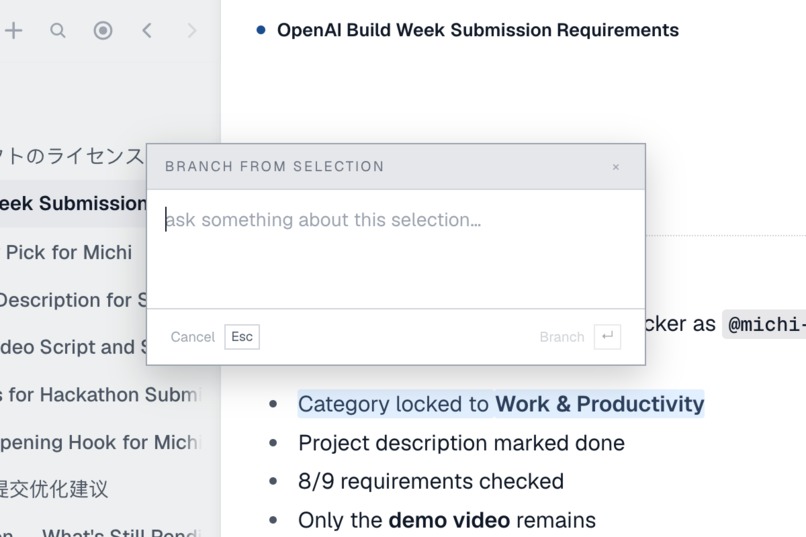Click the 'OpenAI Build Week Submission Requirements' title
806x537 pixels.
click(478, 30)
